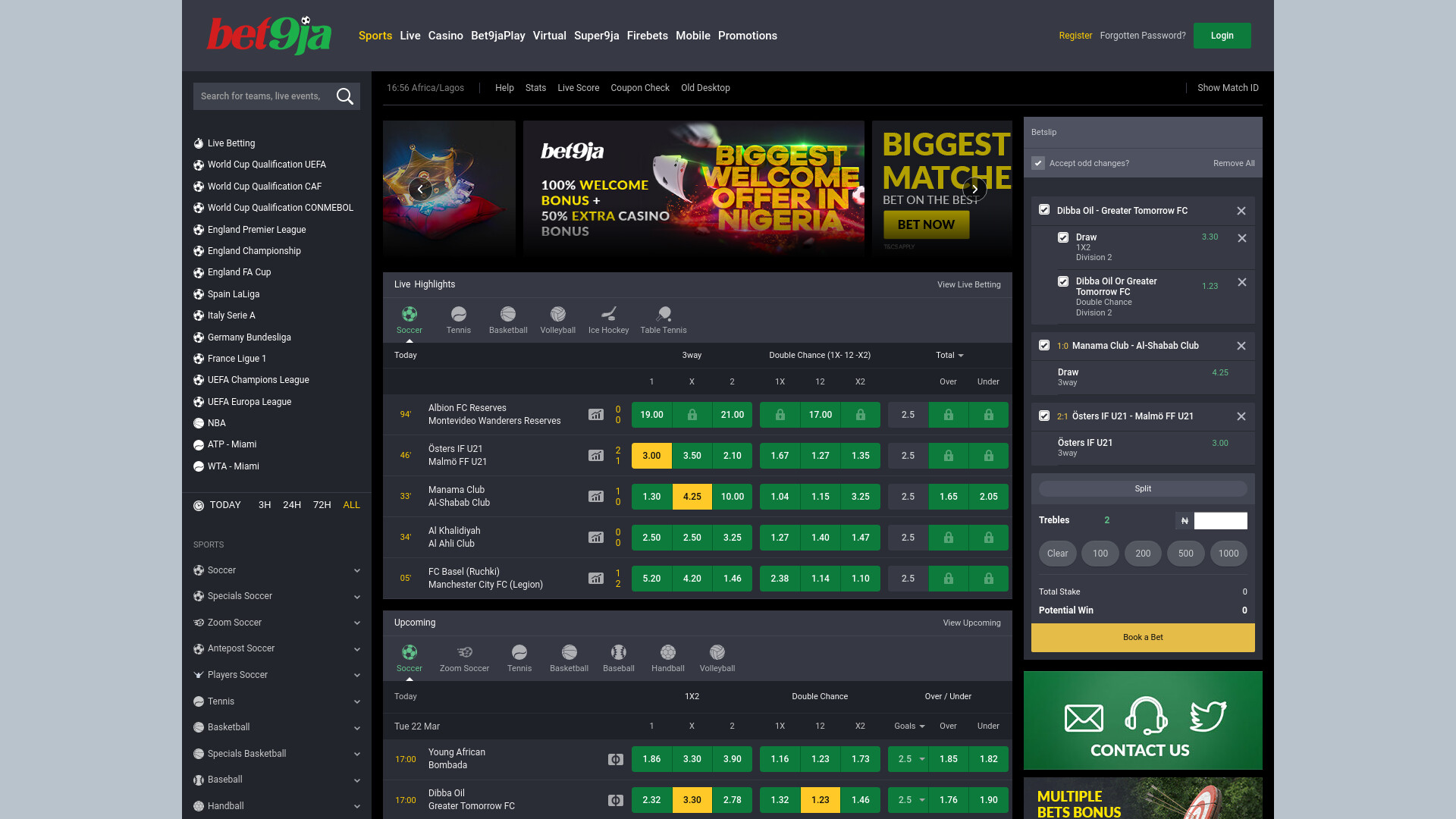Open Promotions in top navigation
1456x819 pixels.
[x=747, y=36]
